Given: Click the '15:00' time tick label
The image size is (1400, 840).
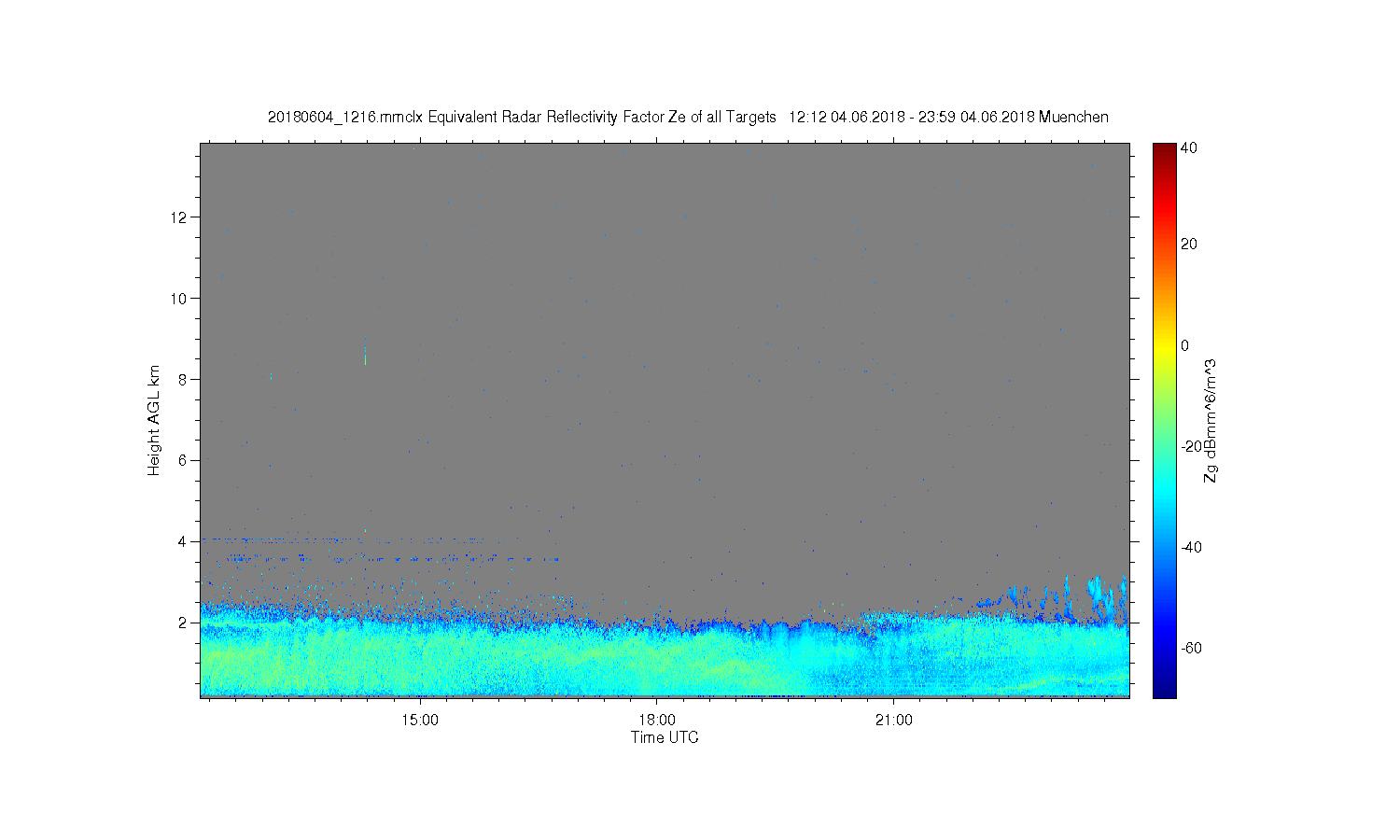Looking at the screenshot, I should point(420,720).
